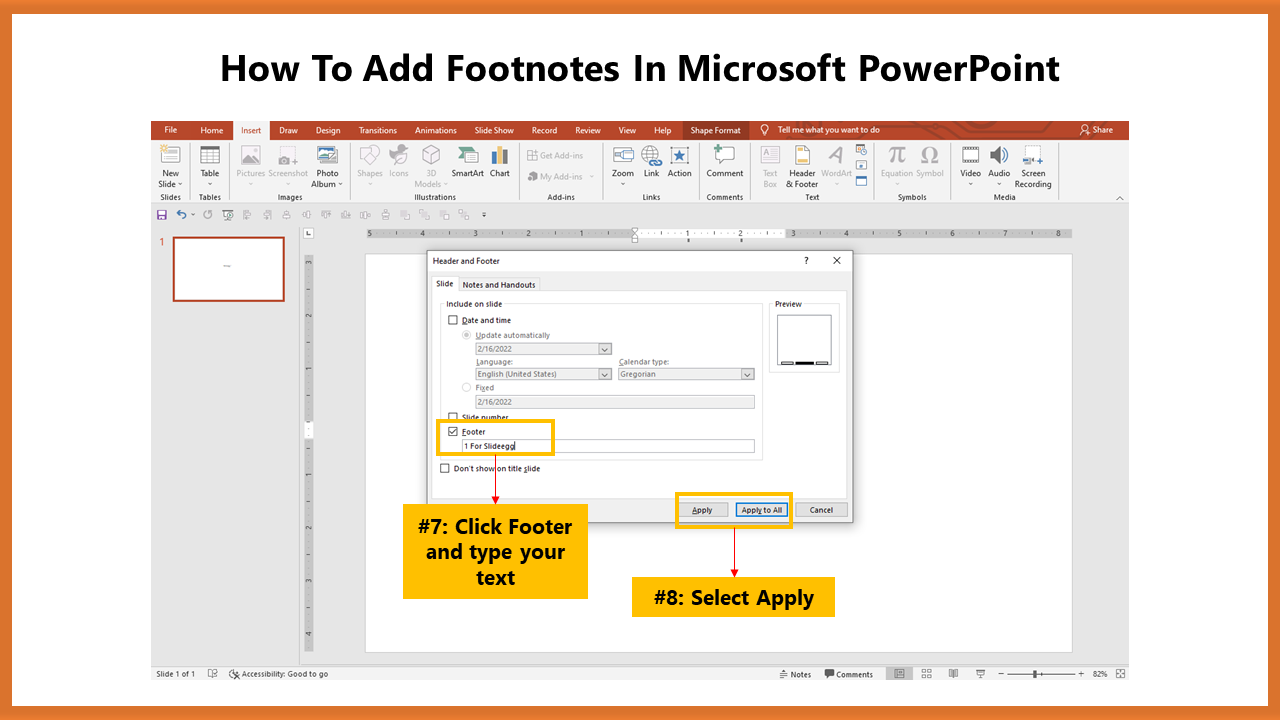
Task: Open the Calendar type dropdown
Action: 747,374
